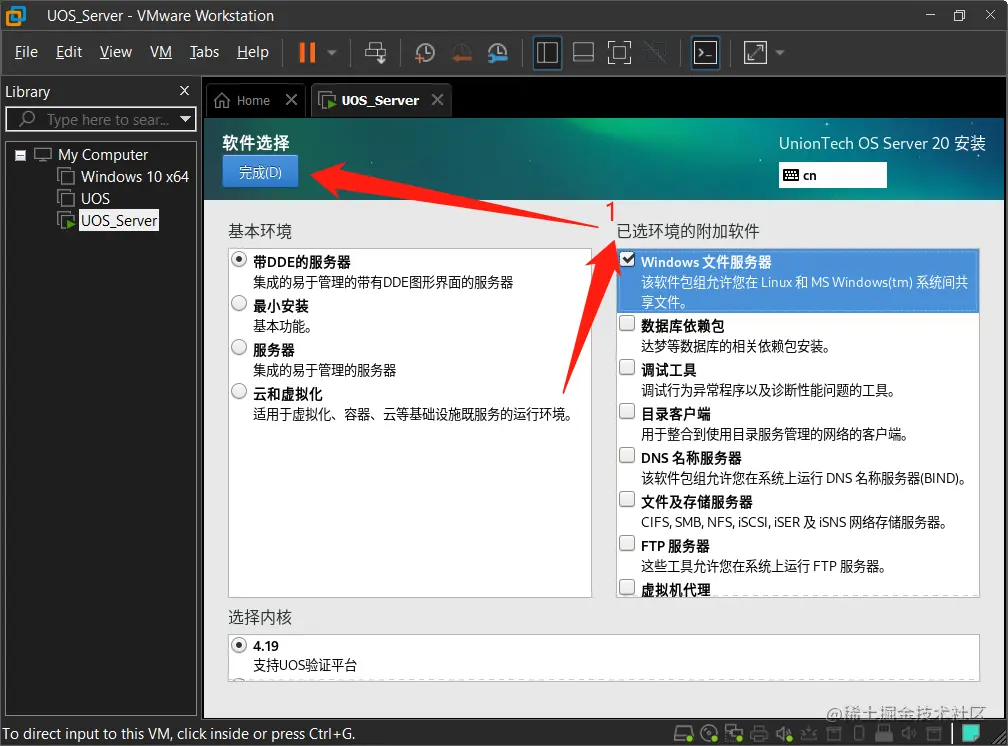
Task: Open the power options dropdown arrow
Action: 332,53
